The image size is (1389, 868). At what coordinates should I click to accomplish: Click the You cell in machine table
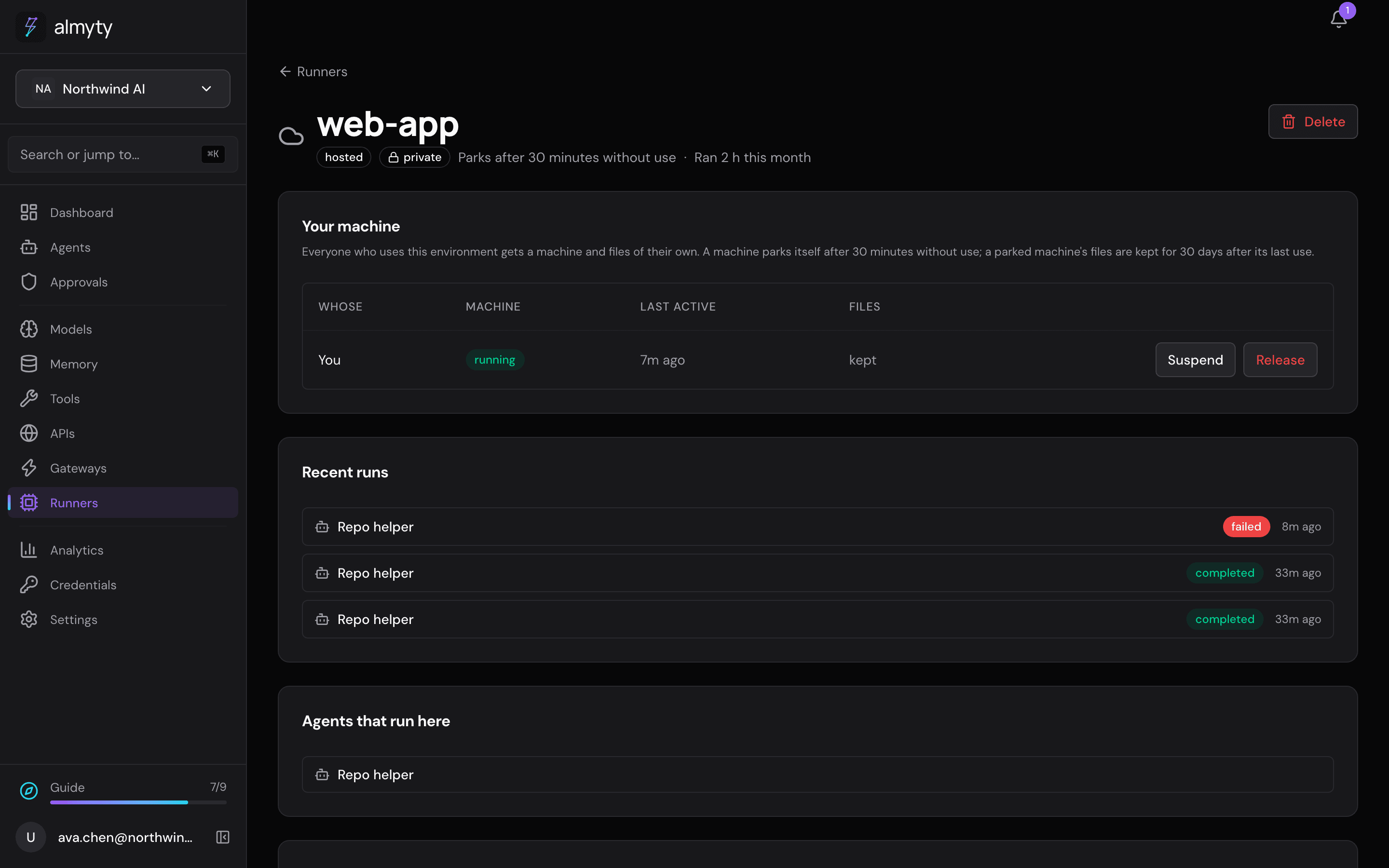pyautogui.click(x=329, y=360)
